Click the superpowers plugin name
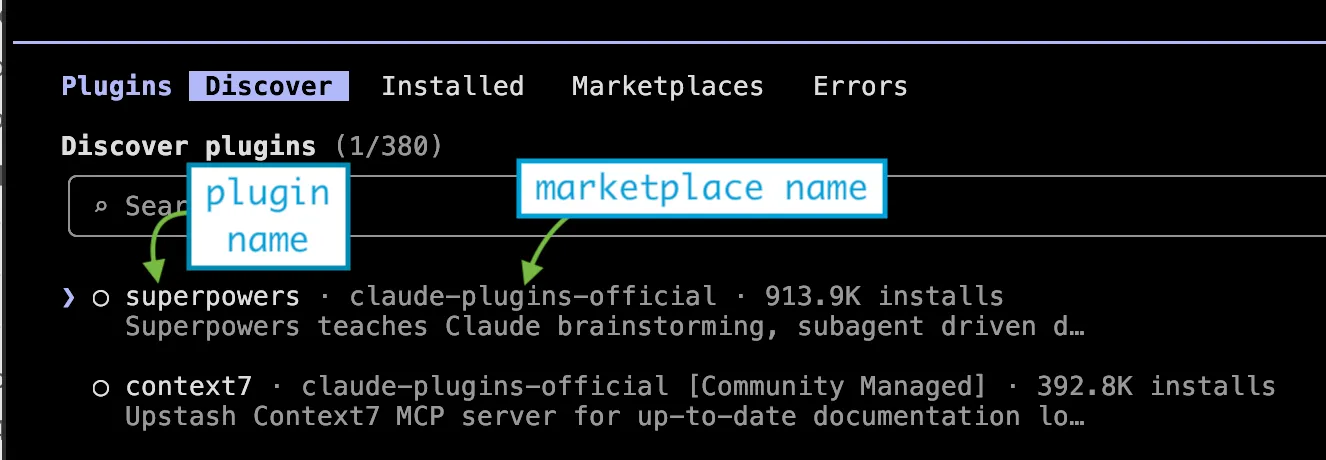This screenshot has height=460, width=1326. coord(212,297)
